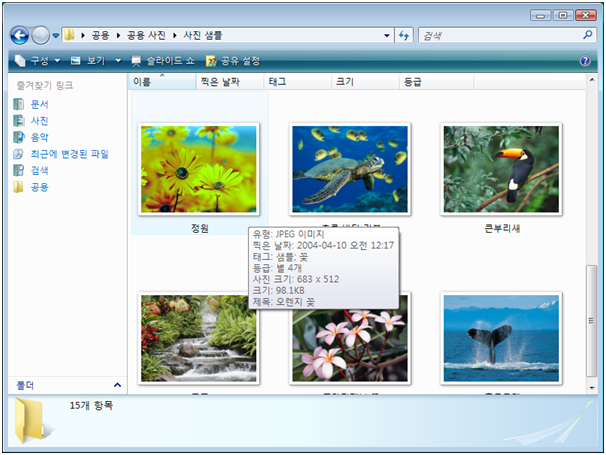Viewport: 606px width, 455px height.
Task: Open the 문서 favorite link
Action: click(39, 104)
